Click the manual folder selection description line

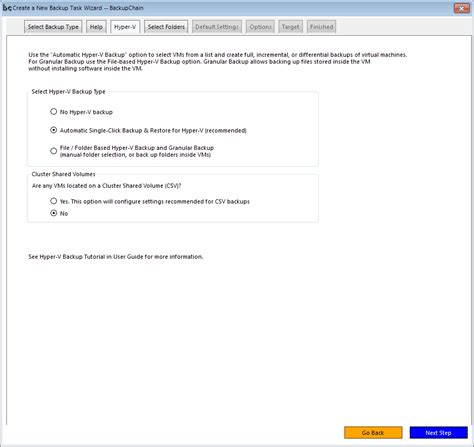tap(135, 155)
